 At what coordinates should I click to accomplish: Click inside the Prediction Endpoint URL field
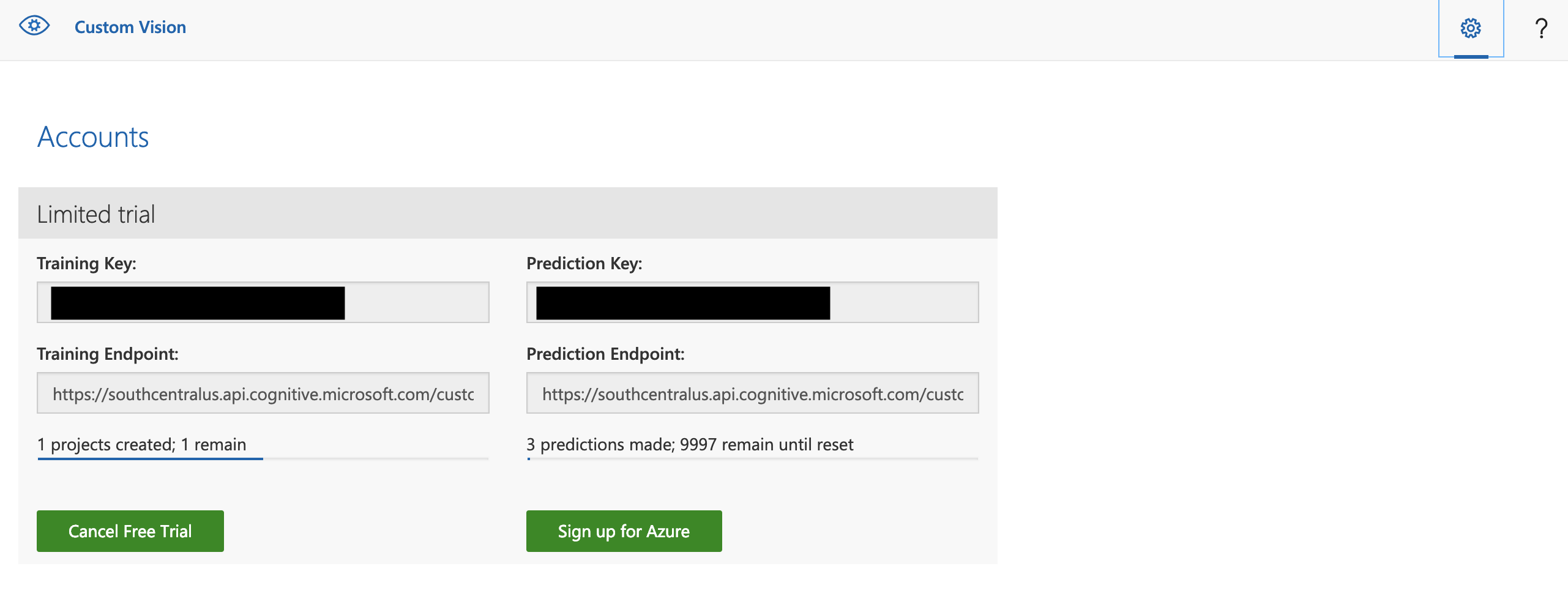[x=753, y=393]
